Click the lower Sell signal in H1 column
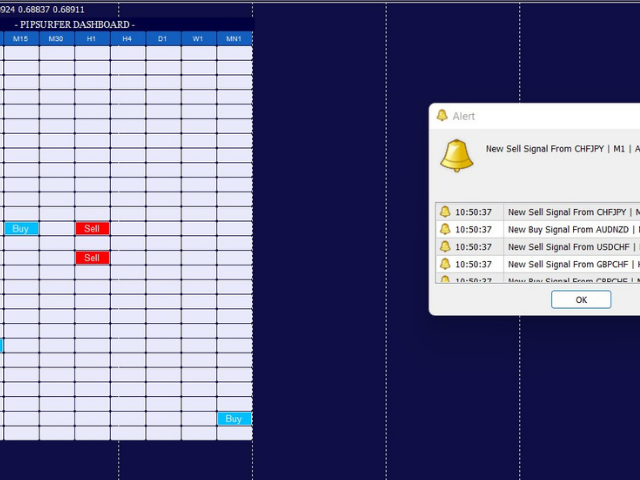 pyautogui.click(x=92, y=258)
